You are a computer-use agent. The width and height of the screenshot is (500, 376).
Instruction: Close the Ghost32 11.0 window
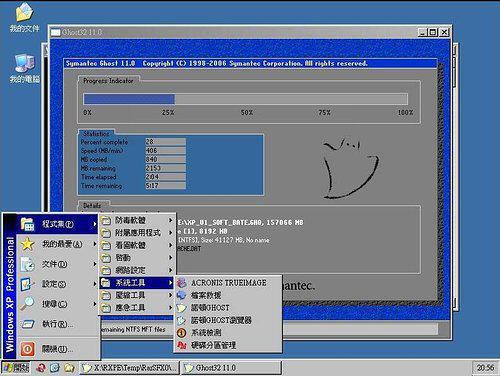coord(444,32)
